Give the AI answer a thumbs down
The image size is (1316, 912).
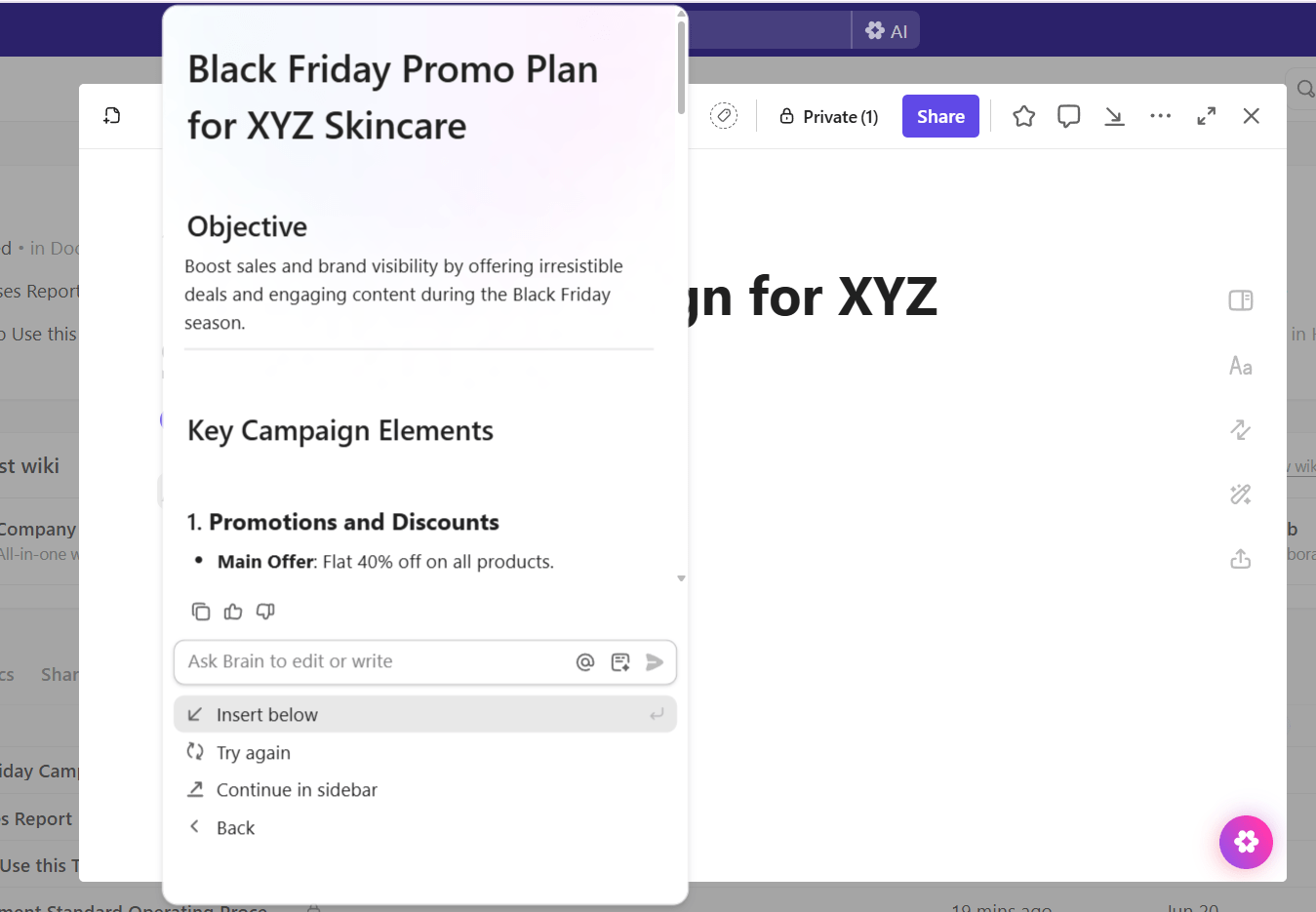(264, 612)
